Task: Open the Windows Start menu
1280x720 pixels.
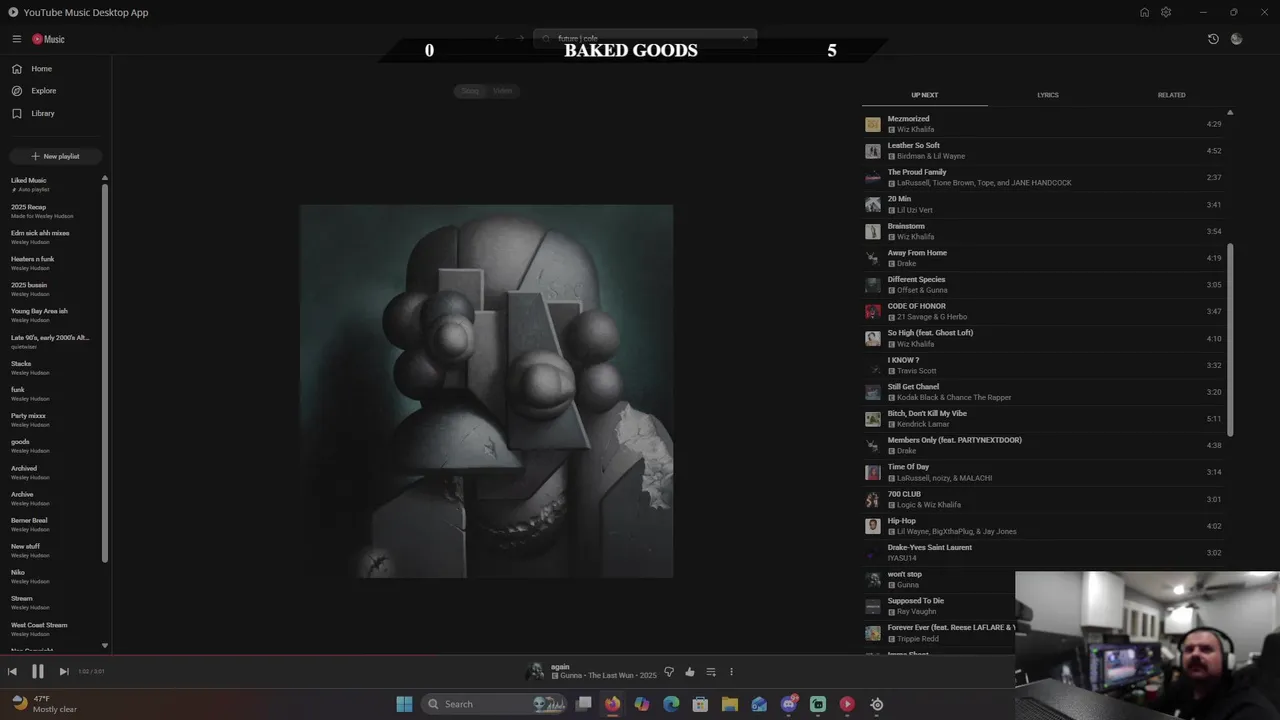Action: 404,704
